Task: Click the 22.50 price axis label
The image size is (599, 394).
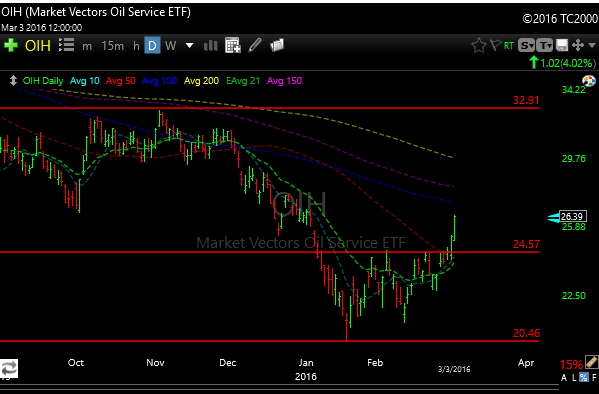Action: coord(573,295)
